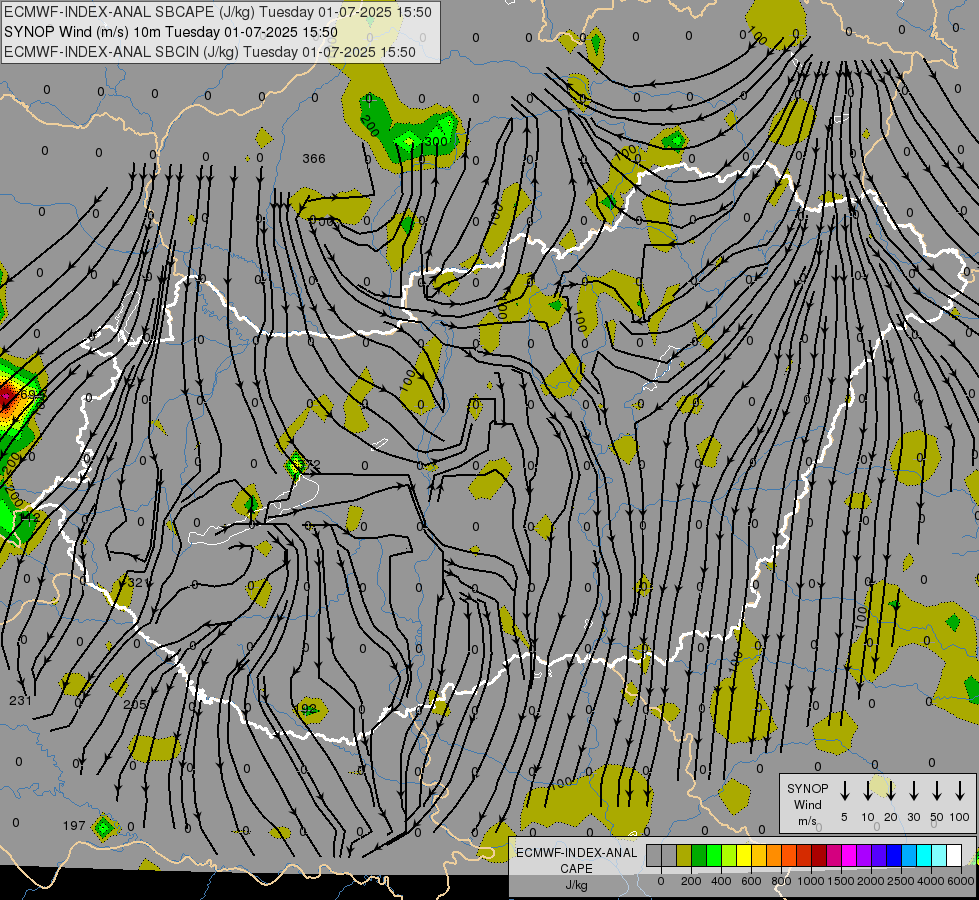
Task: Pick the dark red swatch right of 1000
Action: click(819, 855)
